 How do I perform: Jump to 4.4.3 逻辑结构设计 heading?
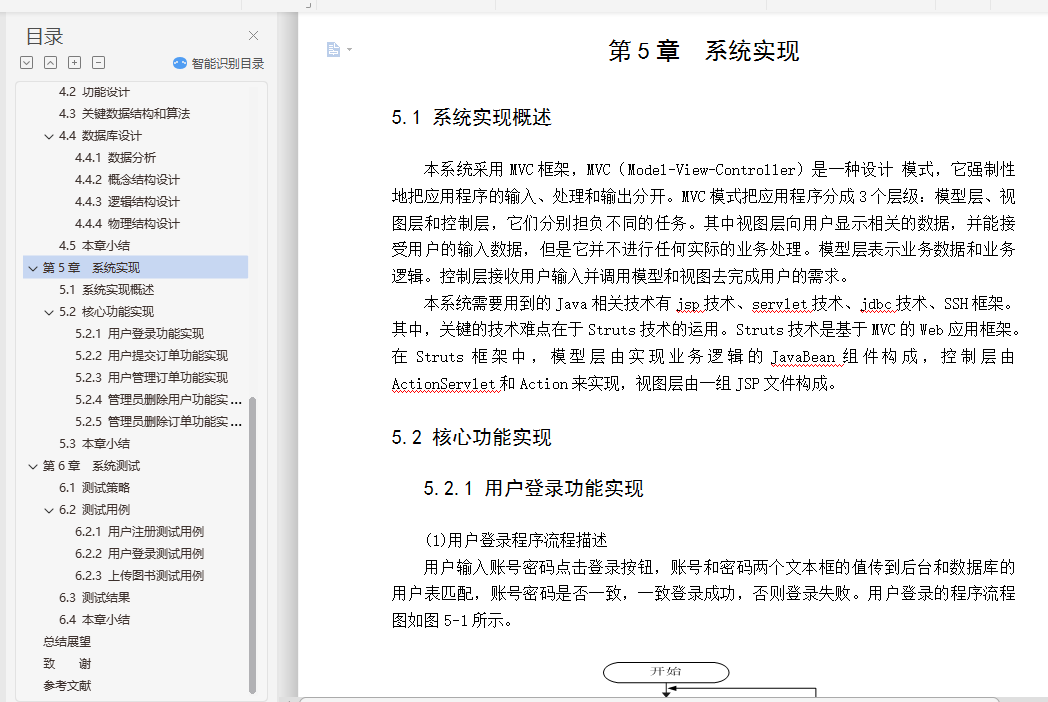point(127,202)
